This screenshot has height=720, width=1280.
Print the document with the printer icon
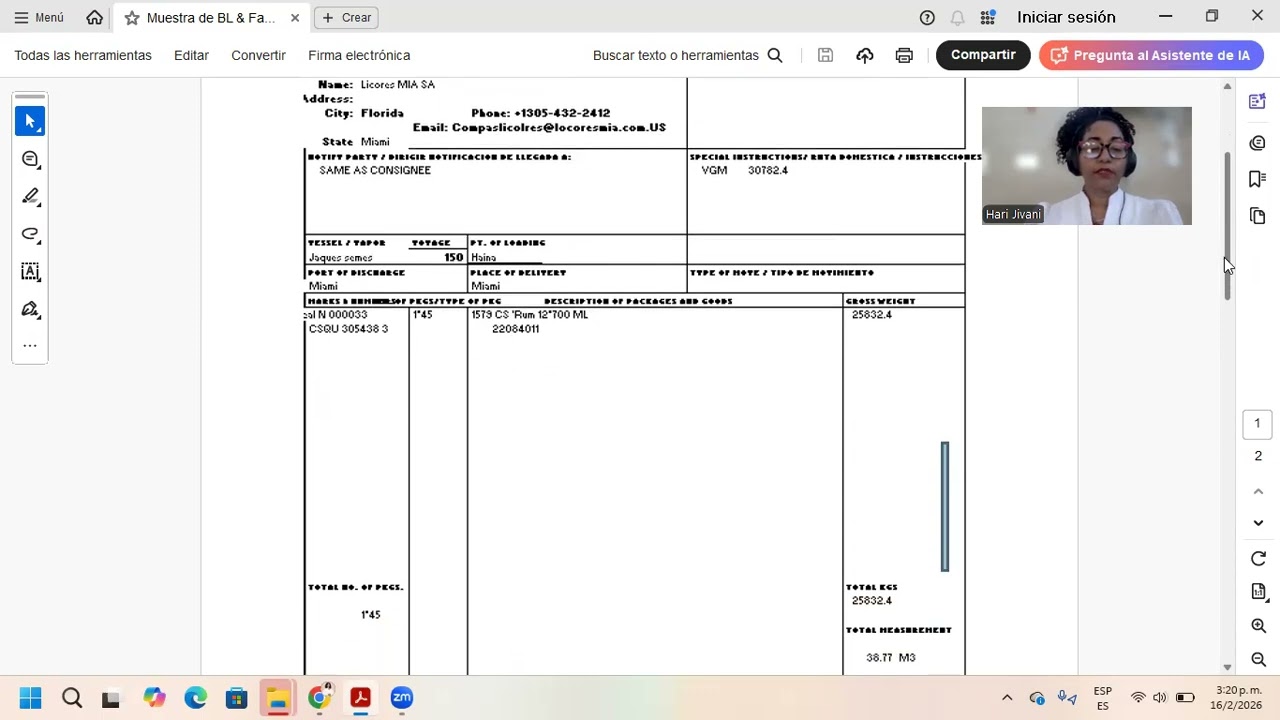(x=904, y=55)
